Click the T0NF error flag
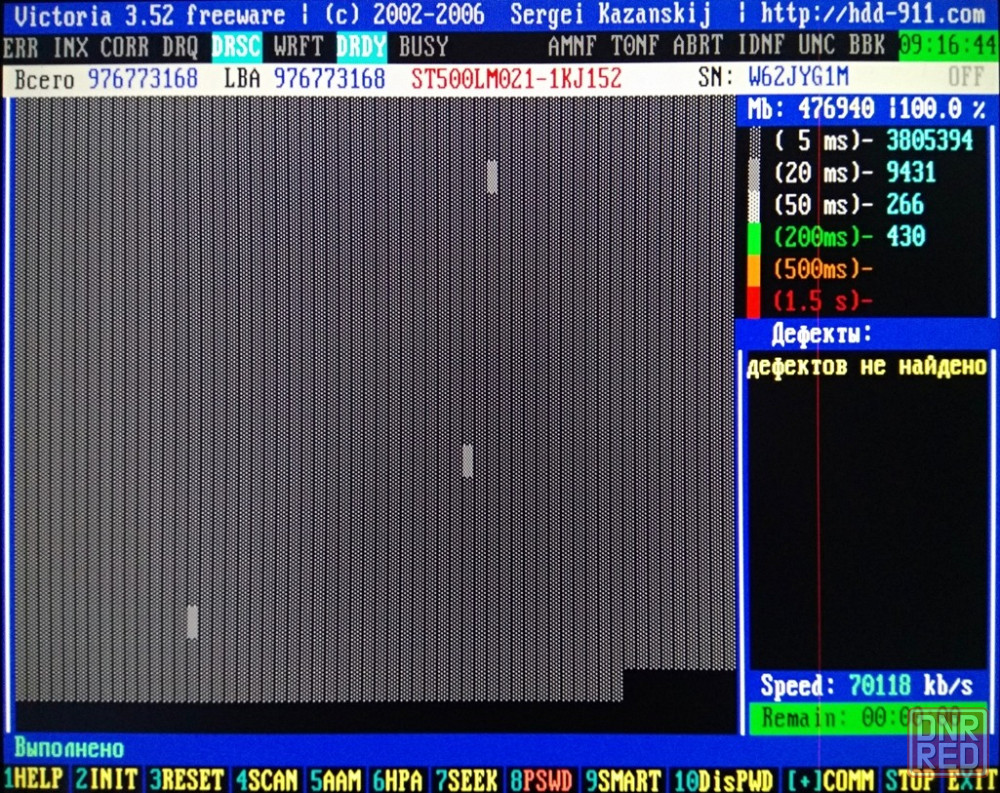The height and width of the screenshot is (793, 1000). coord(635,46)
